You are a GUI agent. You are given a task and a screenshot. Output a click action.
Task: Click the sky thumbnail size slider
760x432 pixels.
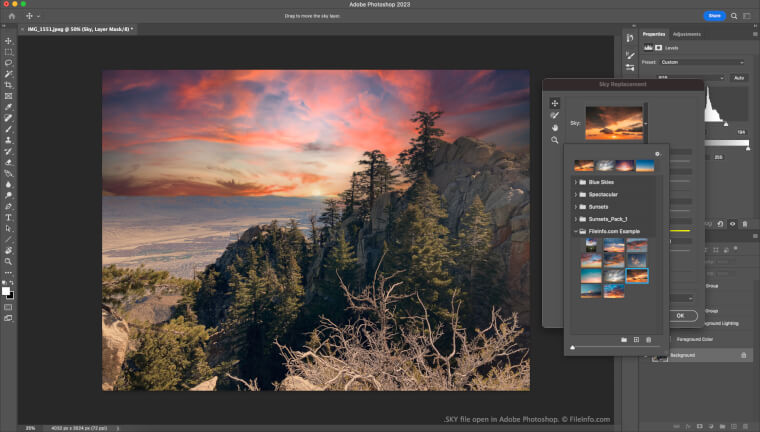pyautogui.click(x=573, y=347)
